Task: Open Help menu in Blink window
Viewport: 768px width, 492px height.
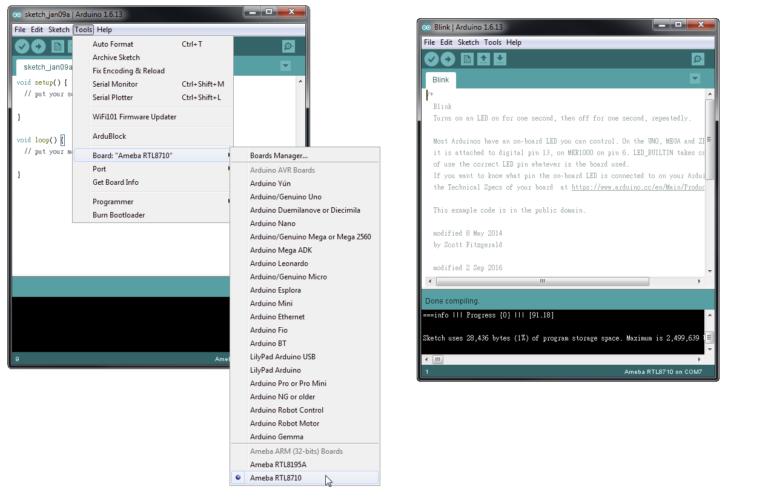Action: click(514, 42)
